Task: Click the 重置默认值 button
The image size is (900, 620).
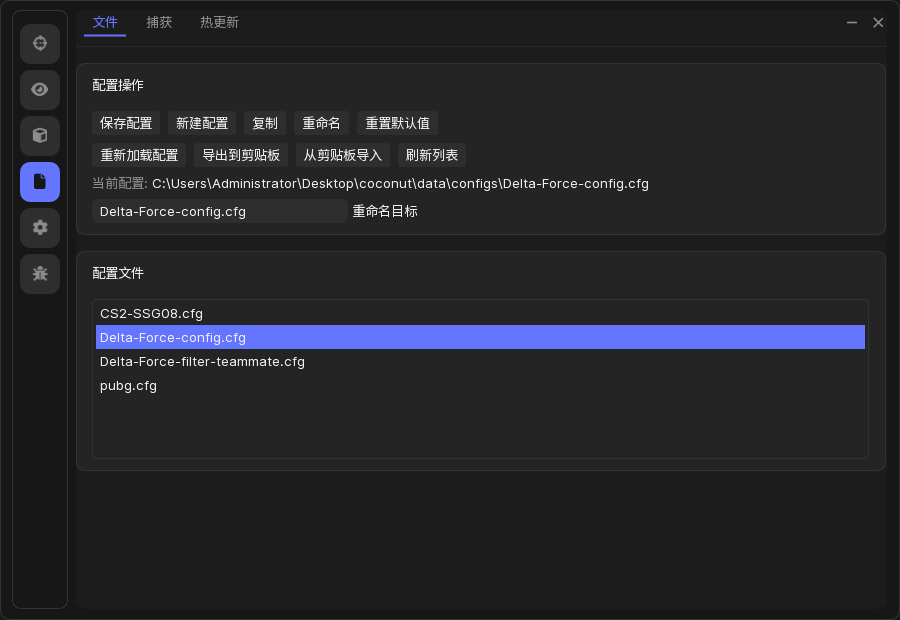Action: 397,123
